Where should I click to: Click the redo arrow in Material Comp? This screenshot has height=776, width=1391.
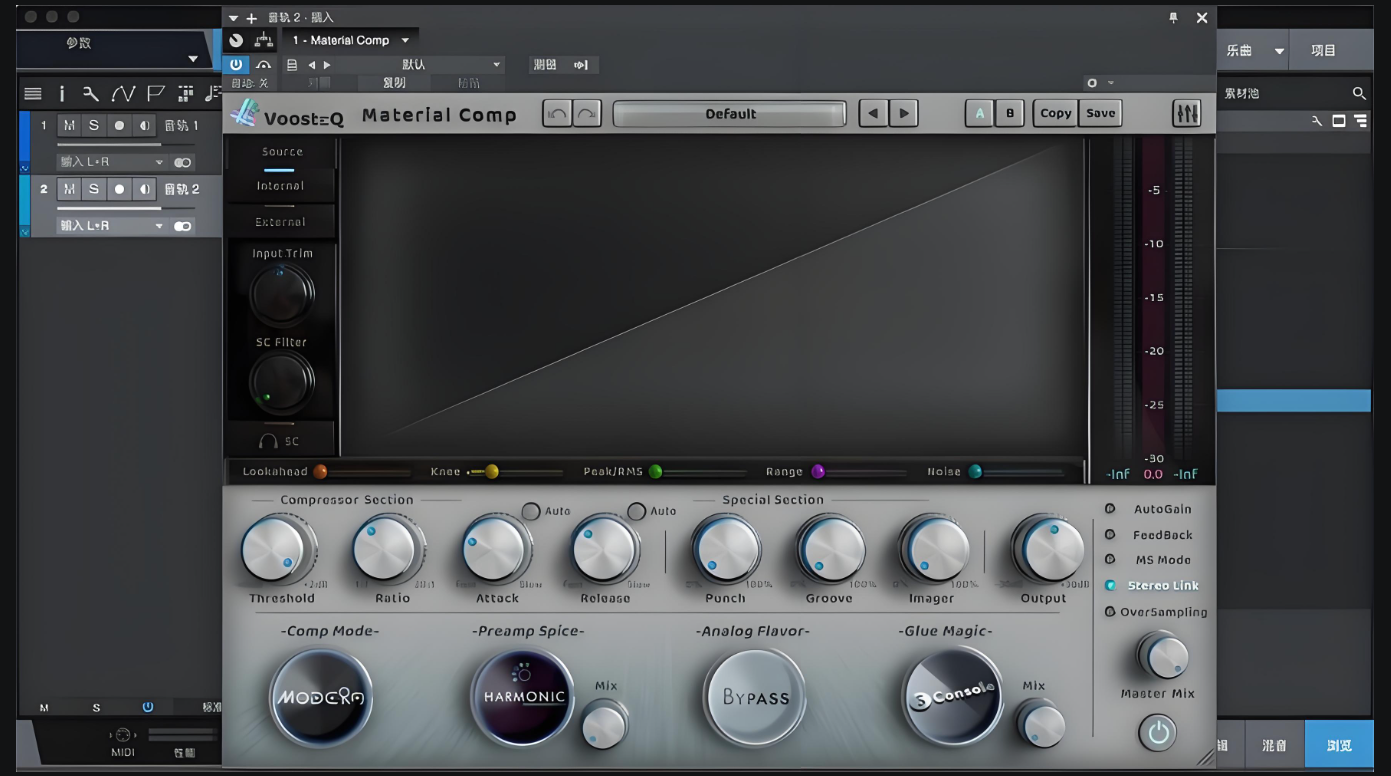[x=587, y=114]
